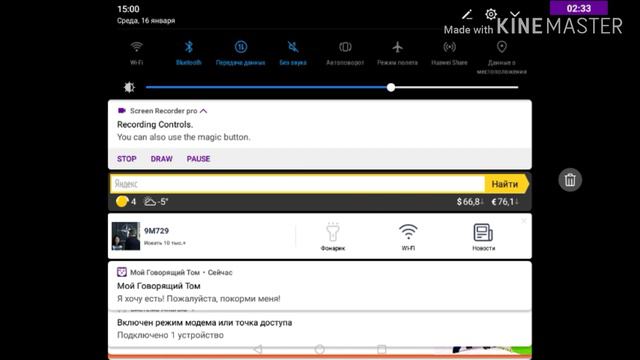The image size is (640, 360).
Task: Open Recording Controls notification text
Action: [x=155, y=124]
